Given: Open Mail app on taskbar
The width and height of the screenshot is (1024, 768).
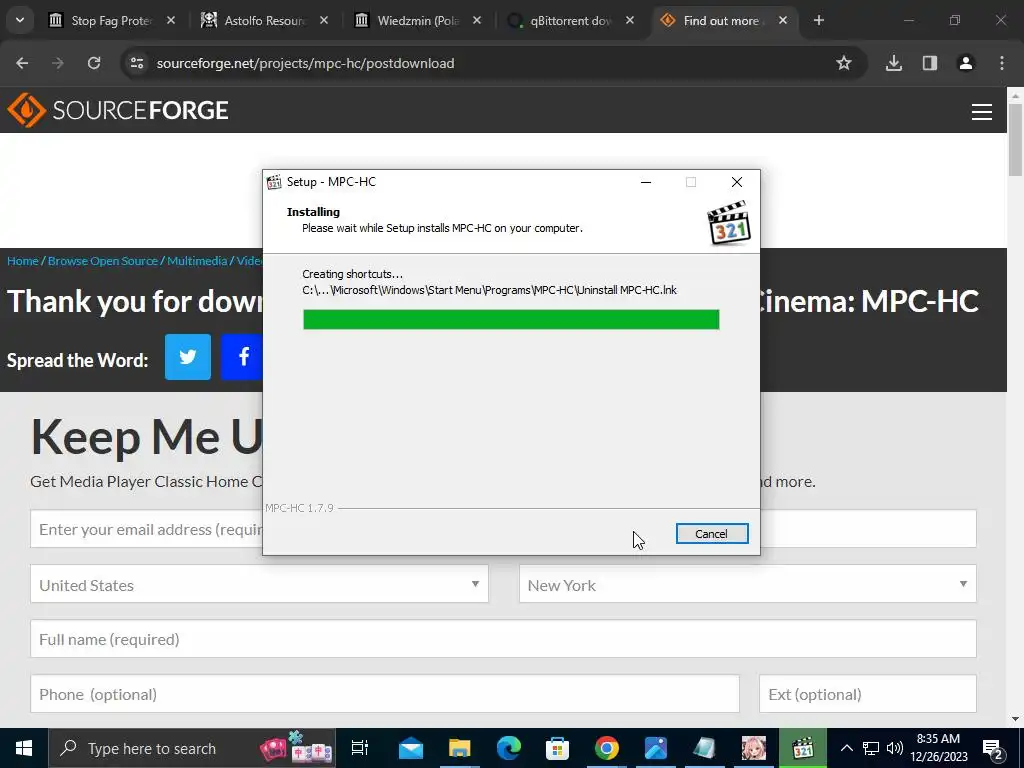Looking at the screenshot, I should click(x=411, y=748).
